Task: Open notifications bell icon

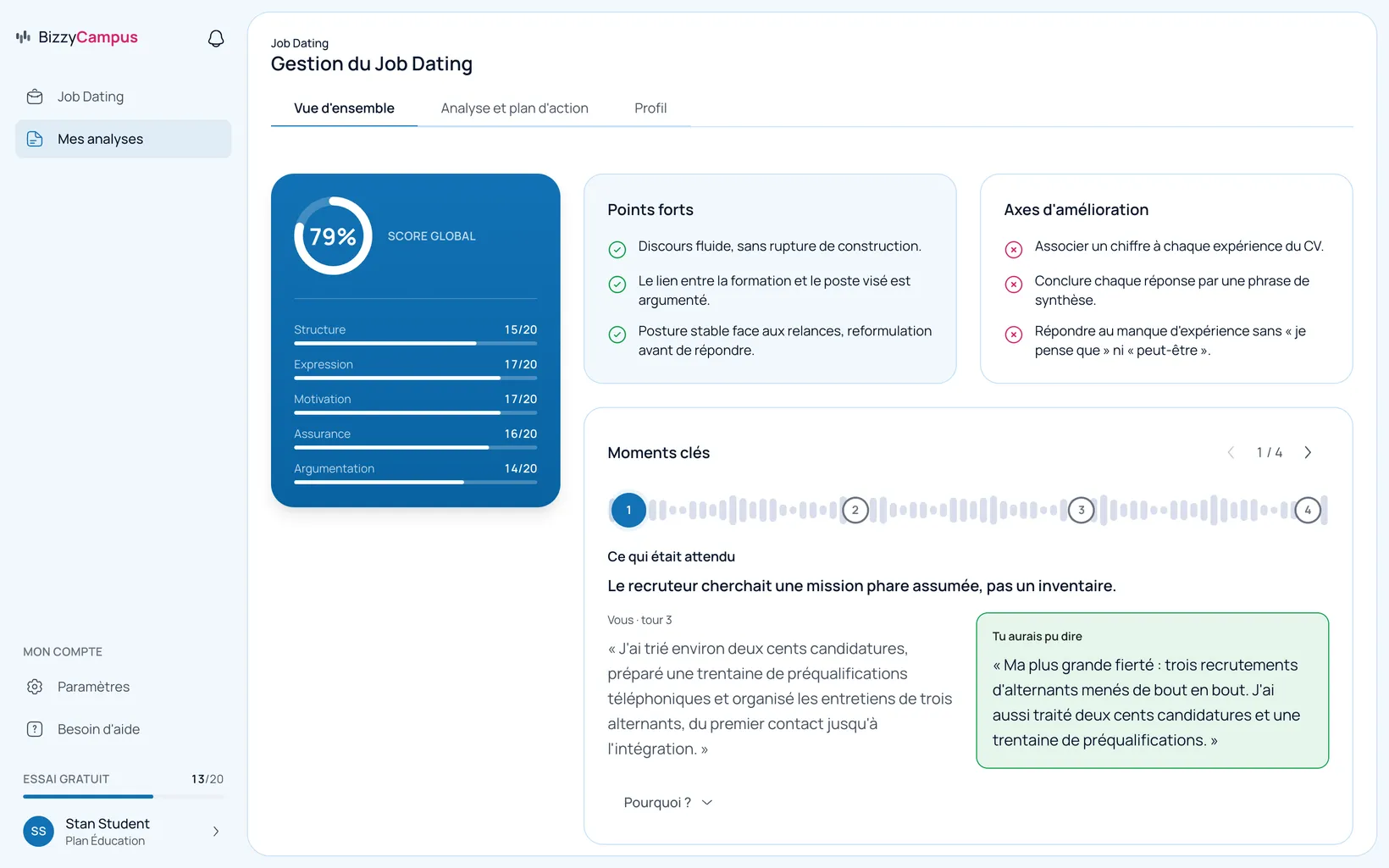Action: [216, 38]
